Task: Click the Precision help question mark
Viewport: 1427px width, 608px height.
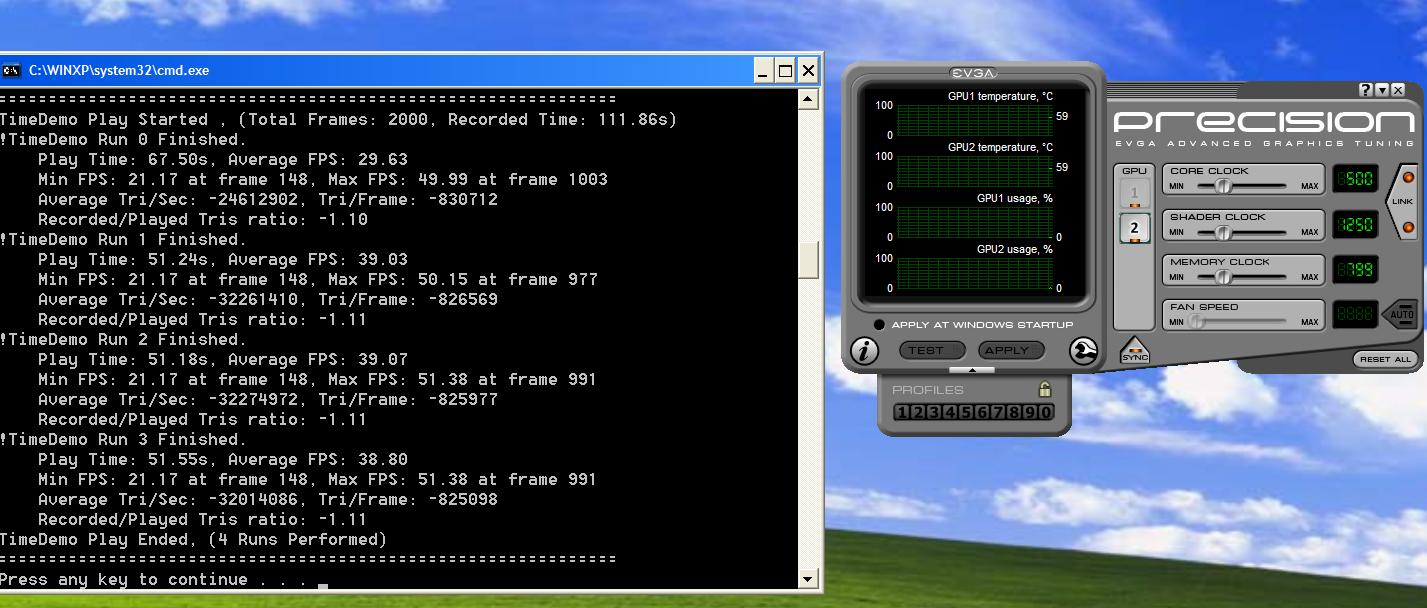Action: pyautogui.click(x=1366, y=90)
